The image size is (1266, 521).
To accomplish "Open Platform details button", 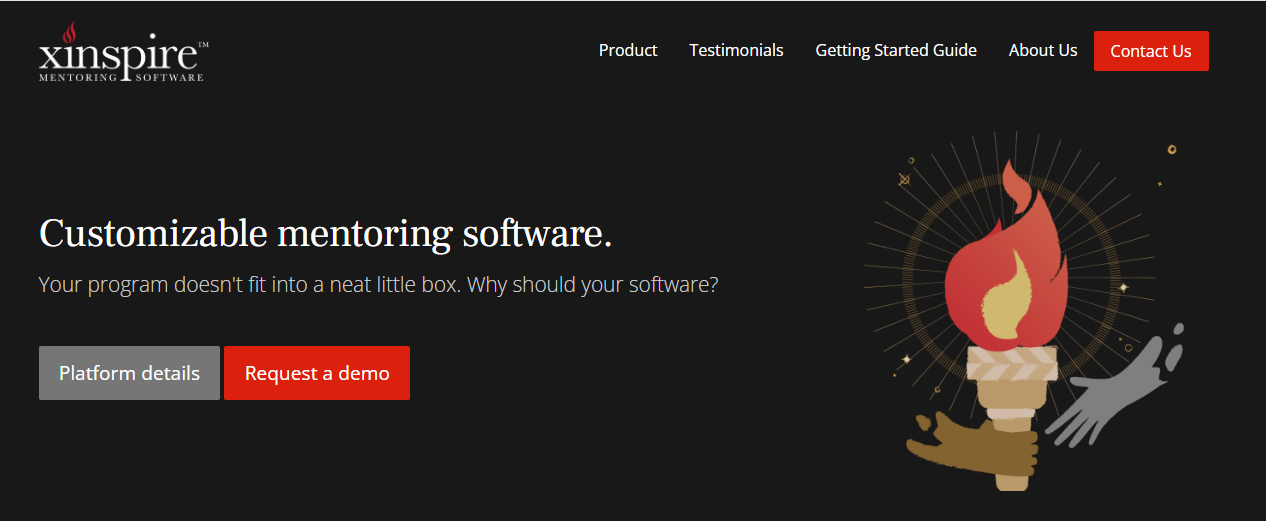I will 129,373.
